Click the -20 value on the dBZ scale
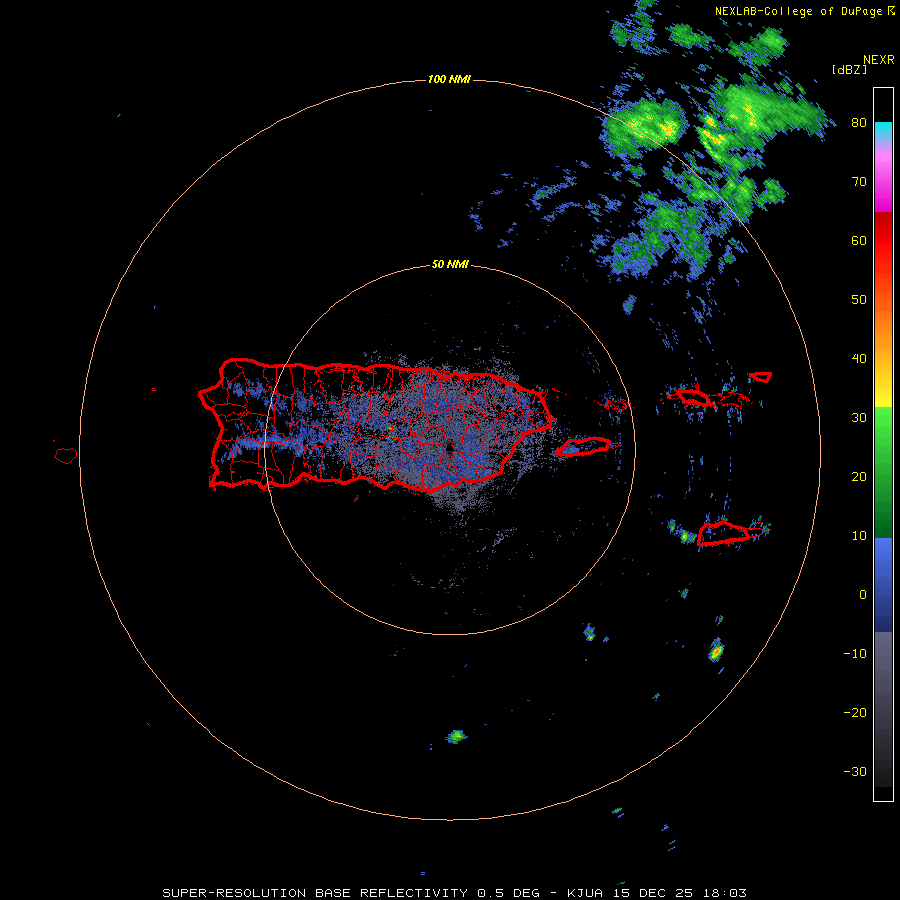 coord(855,712)
